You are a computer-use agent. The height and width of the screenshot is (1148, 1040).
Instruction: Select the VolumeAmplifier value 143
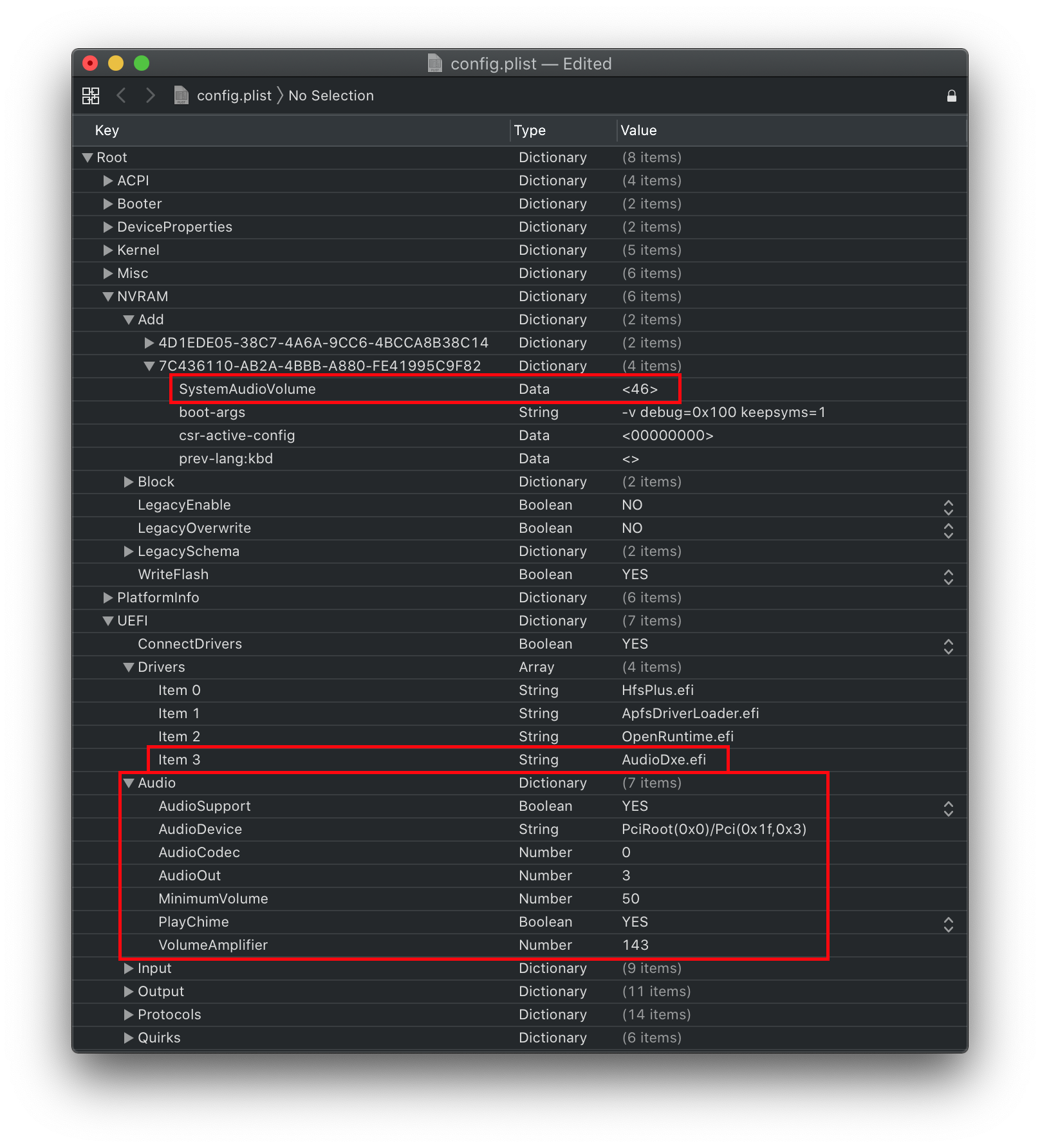coord(635,945)
